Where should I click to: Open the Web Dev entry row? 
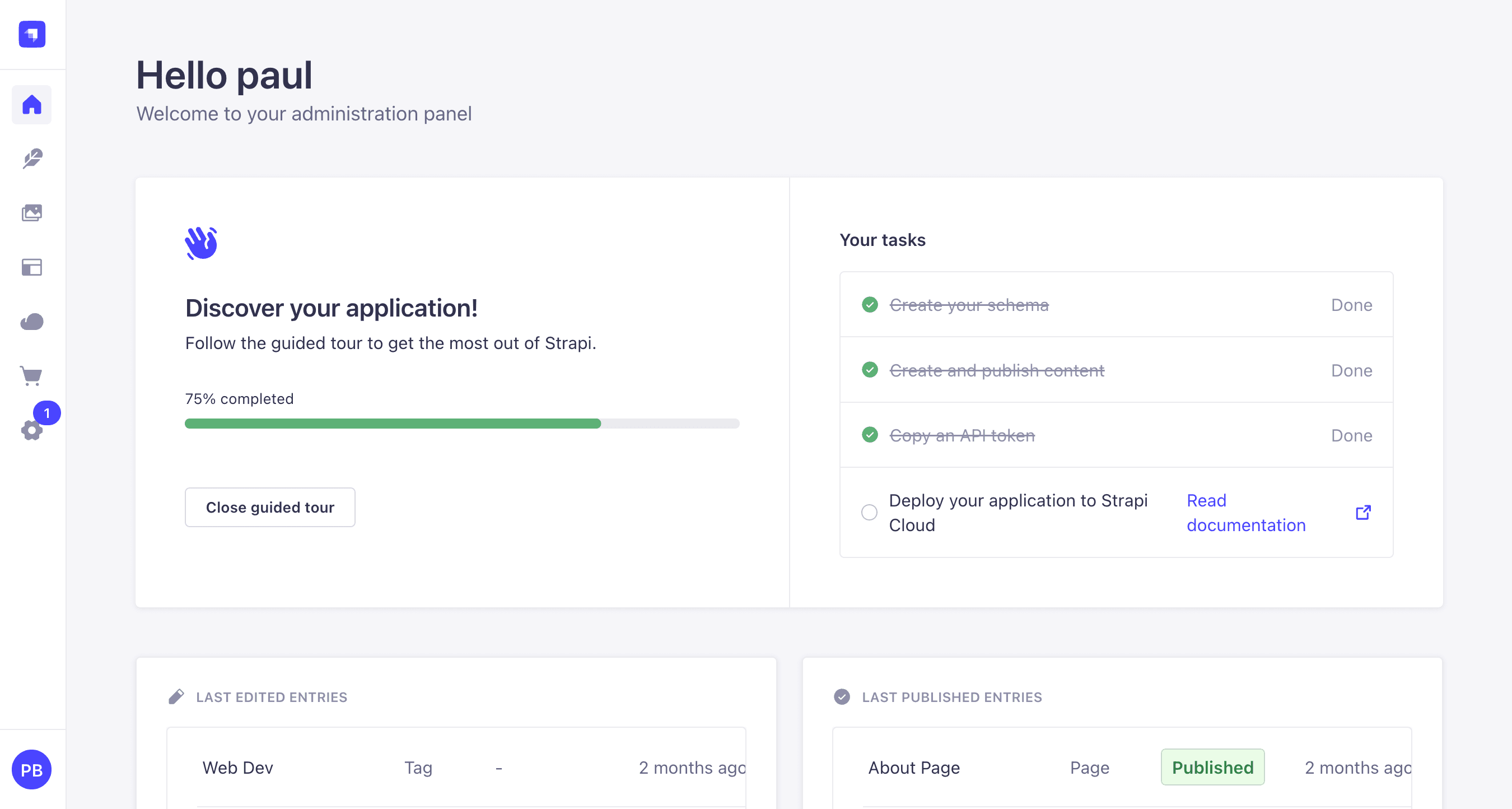456,768
